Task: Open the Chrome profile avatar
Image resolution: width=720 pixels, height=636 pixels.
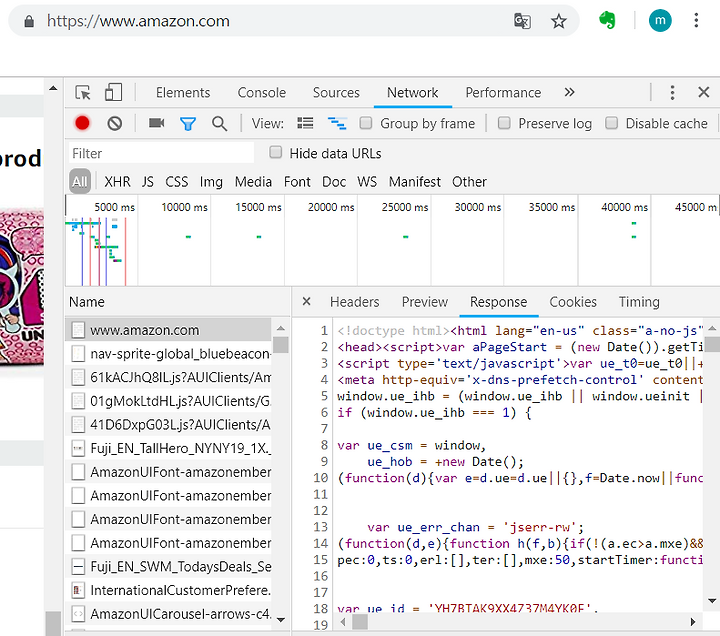Action: click(660, 20)
